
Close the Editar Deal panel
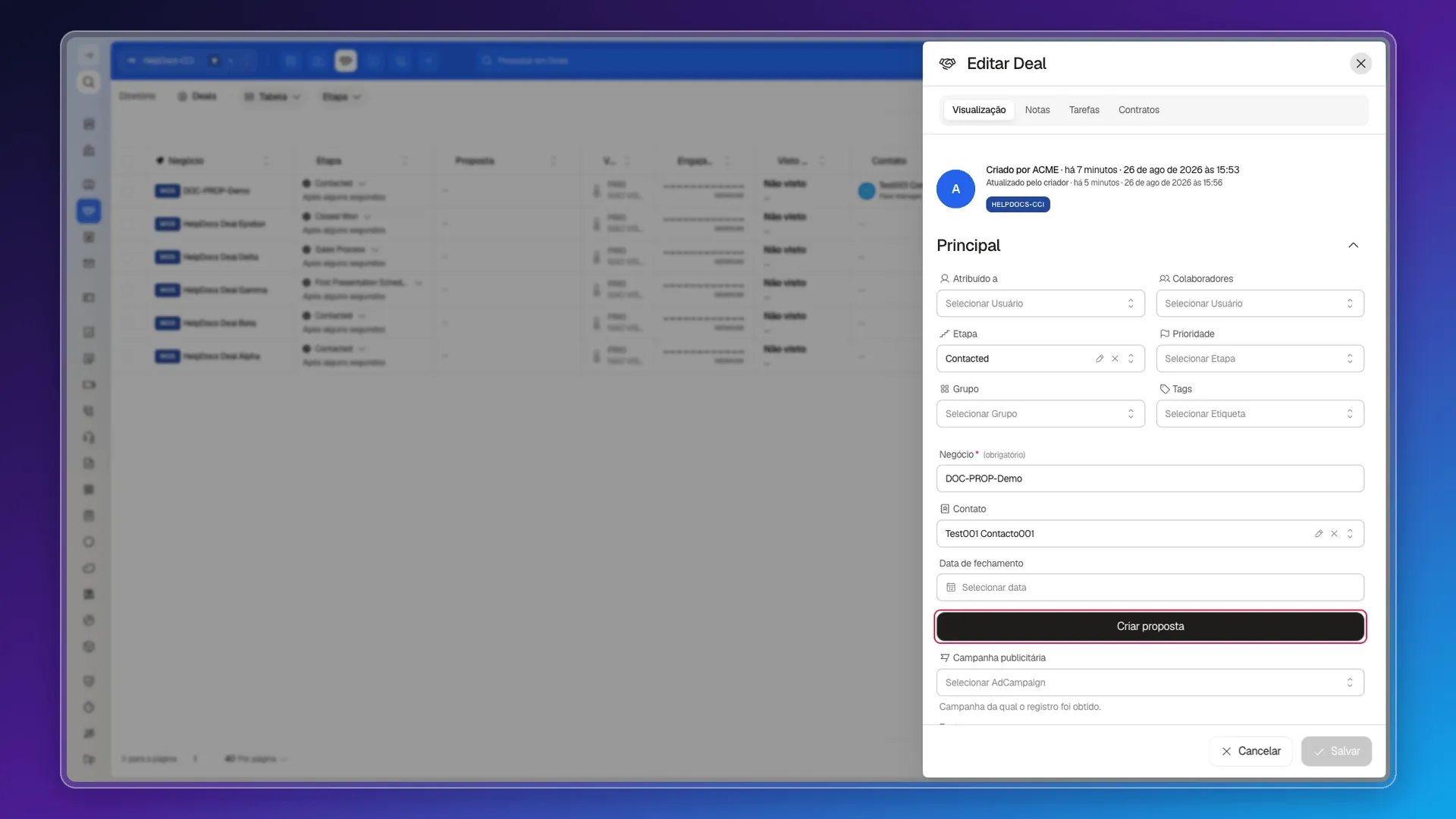coord(1361,64)
